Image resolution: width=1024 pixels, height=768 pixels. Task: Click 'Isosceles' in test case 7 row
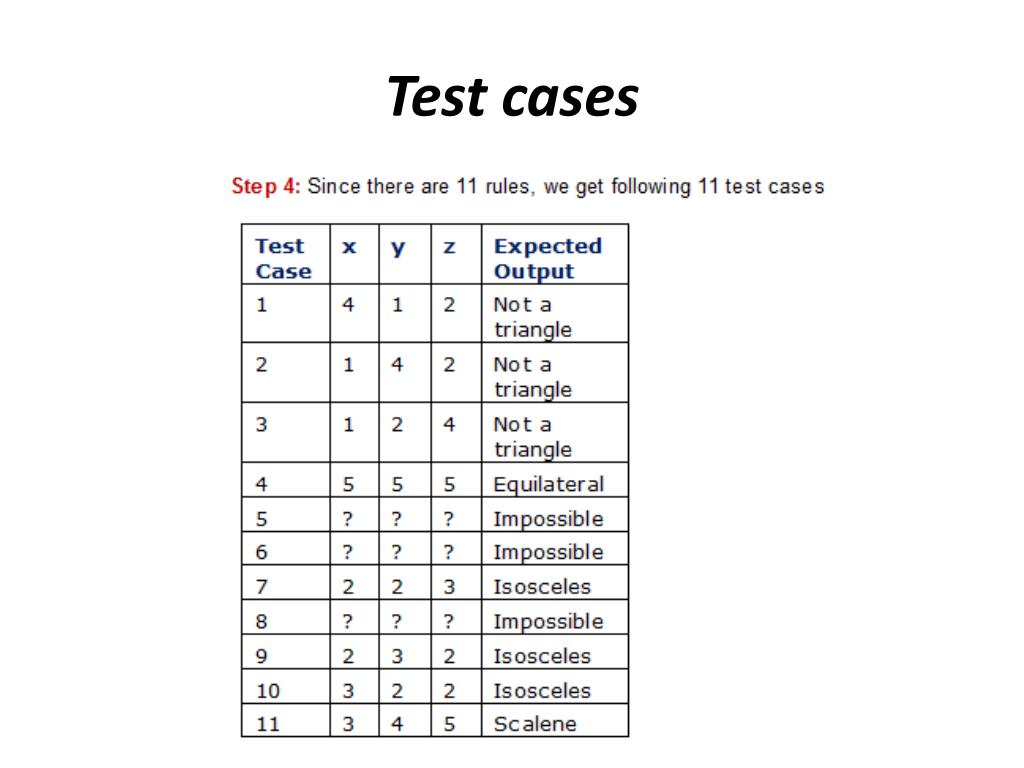(542, 587)
